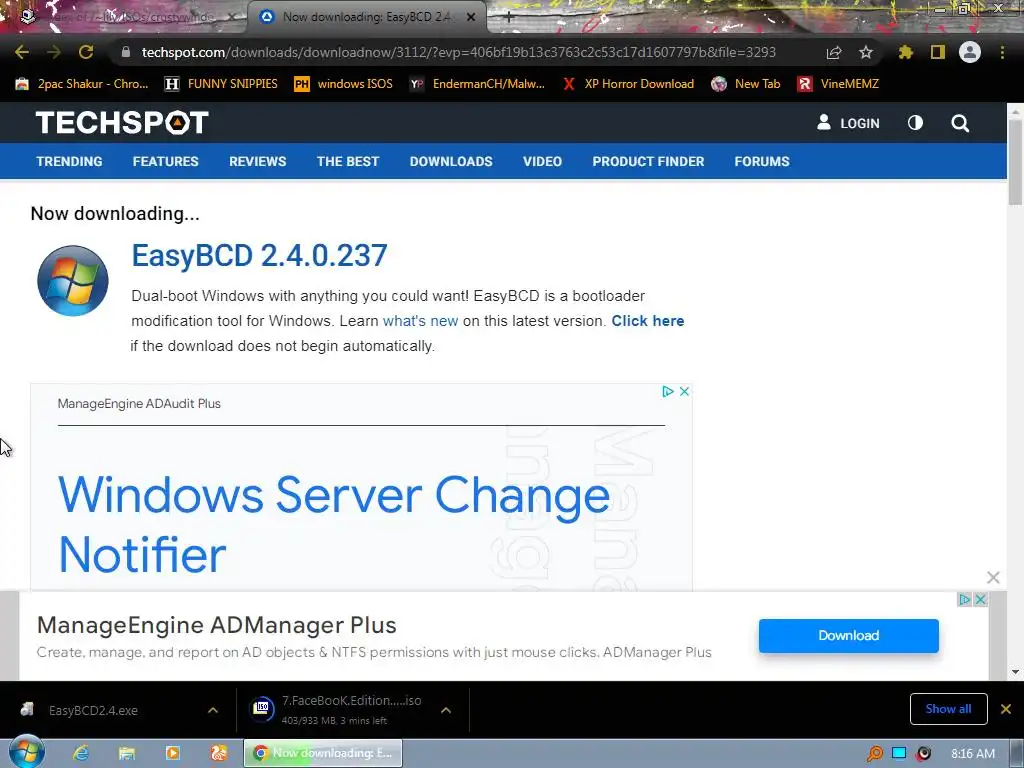
Task: Open the windows ISOS bookmark
Action: [x=344, y=84]
